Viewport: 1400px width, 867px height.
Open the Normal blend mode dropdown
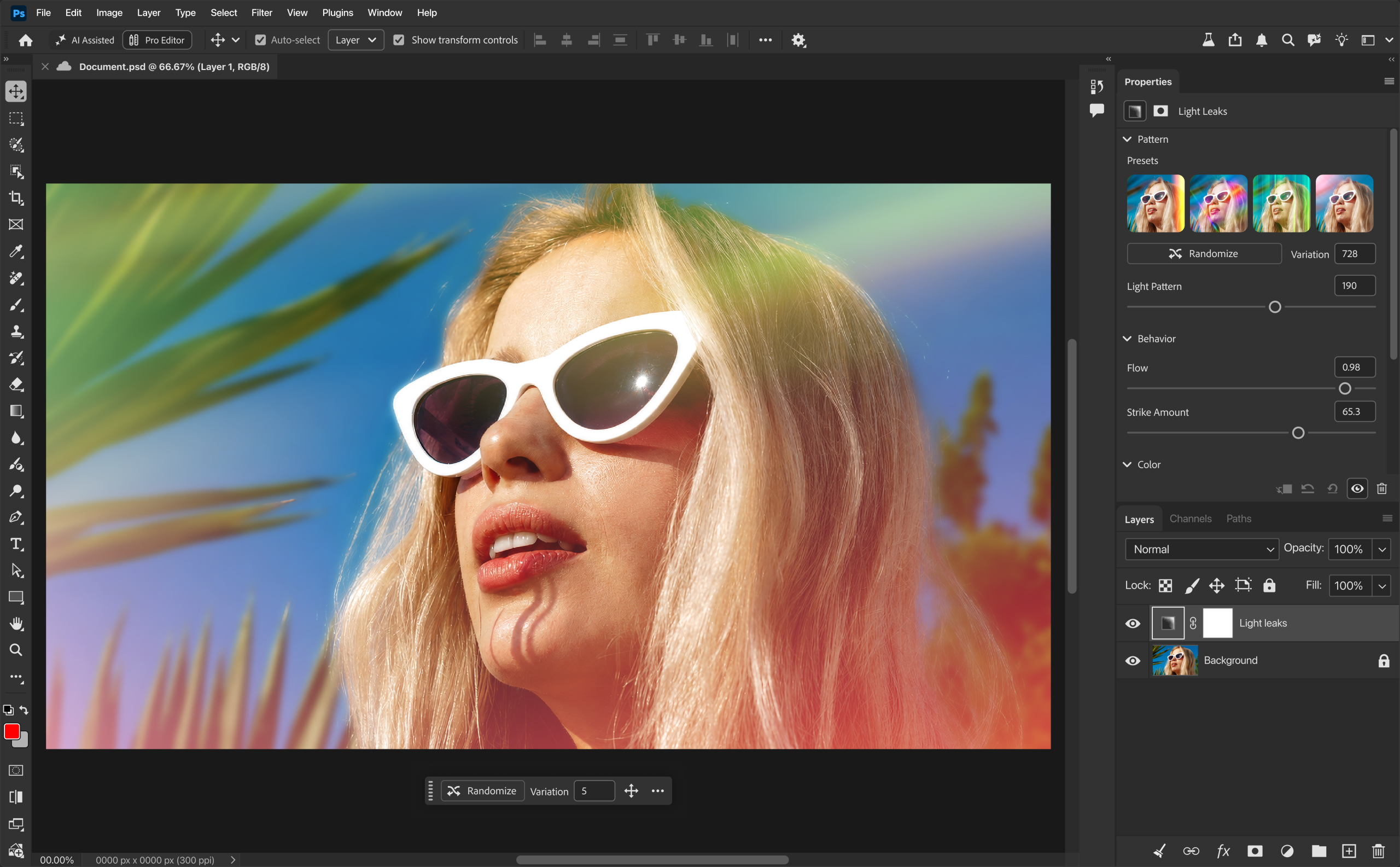click(1201, 549)
